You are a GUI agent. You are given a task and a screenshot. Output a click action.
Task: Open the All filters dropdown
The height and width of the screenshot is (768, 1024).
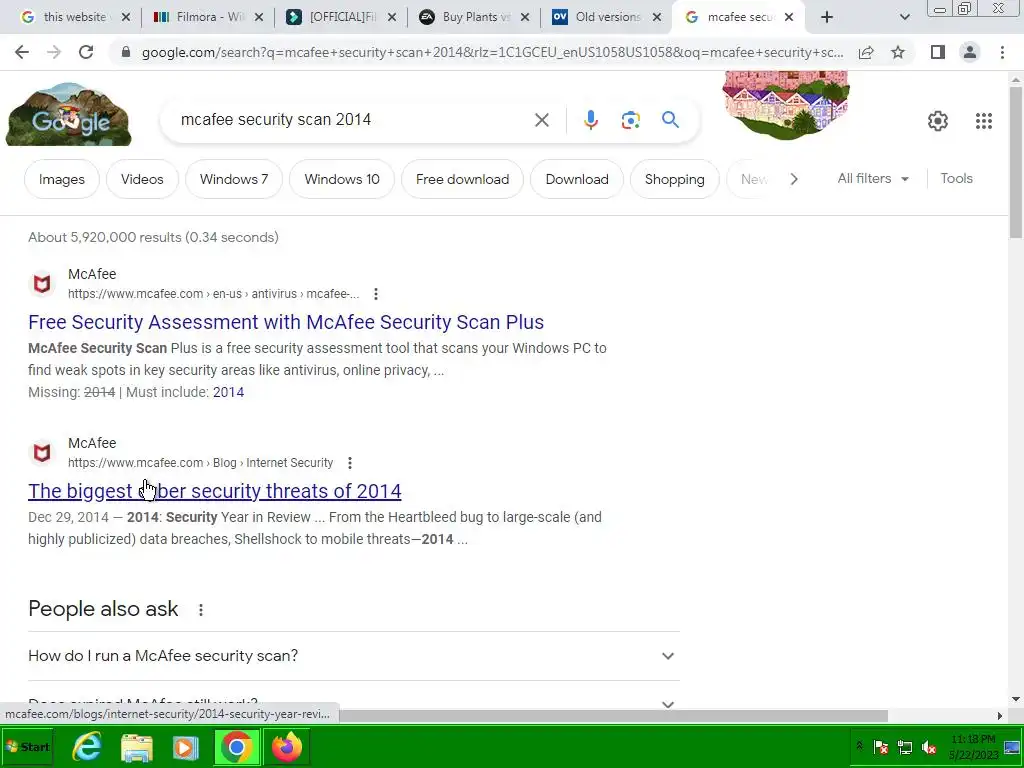[x=873, y=178]
